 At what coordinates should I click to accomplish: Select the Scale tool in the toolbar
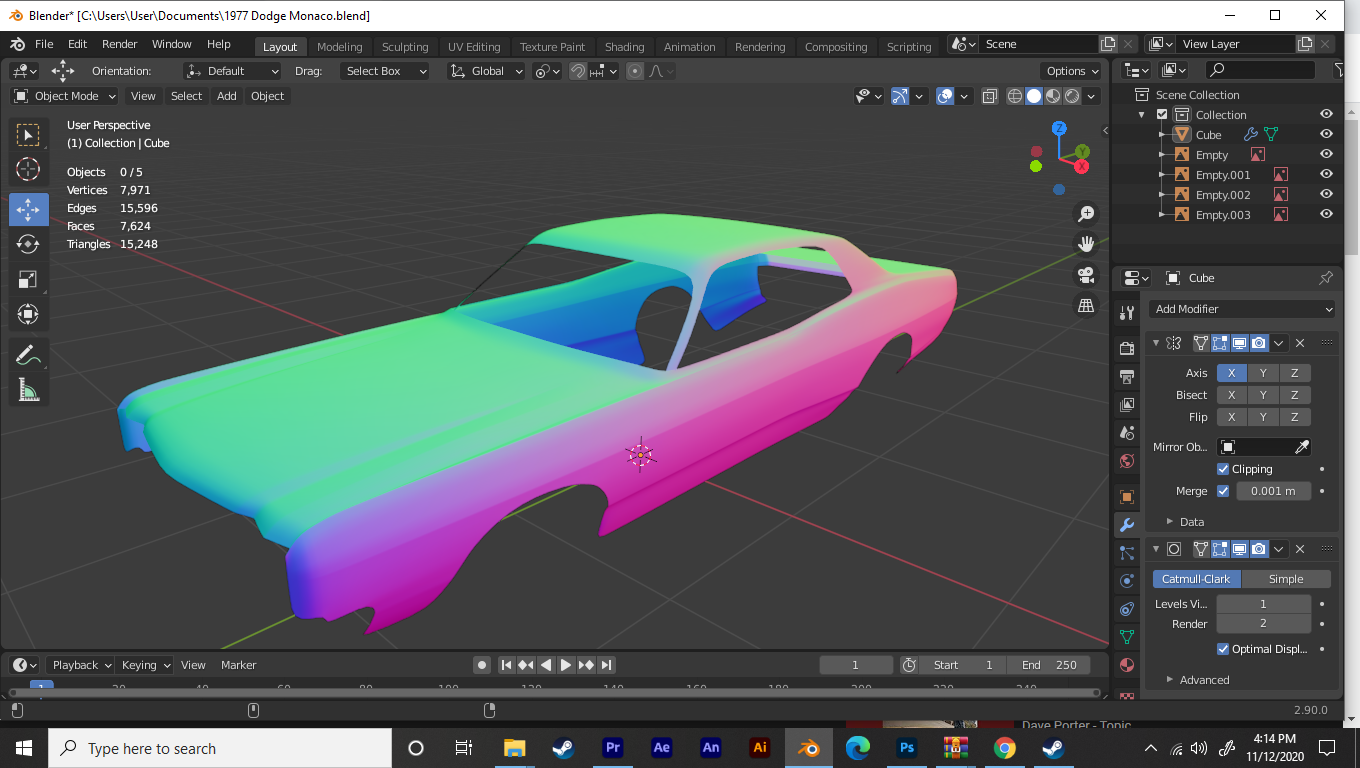coord(28,279)
